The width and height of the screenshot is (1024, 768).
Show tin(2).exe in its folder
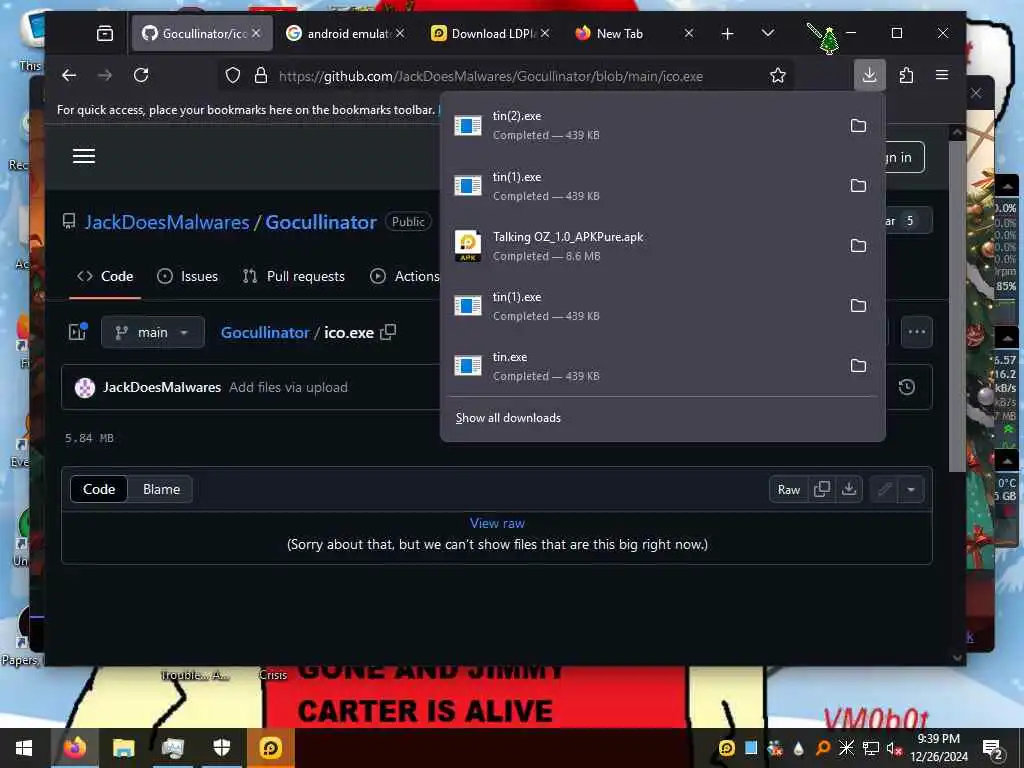pyautogui.click(x=858, y=125)
